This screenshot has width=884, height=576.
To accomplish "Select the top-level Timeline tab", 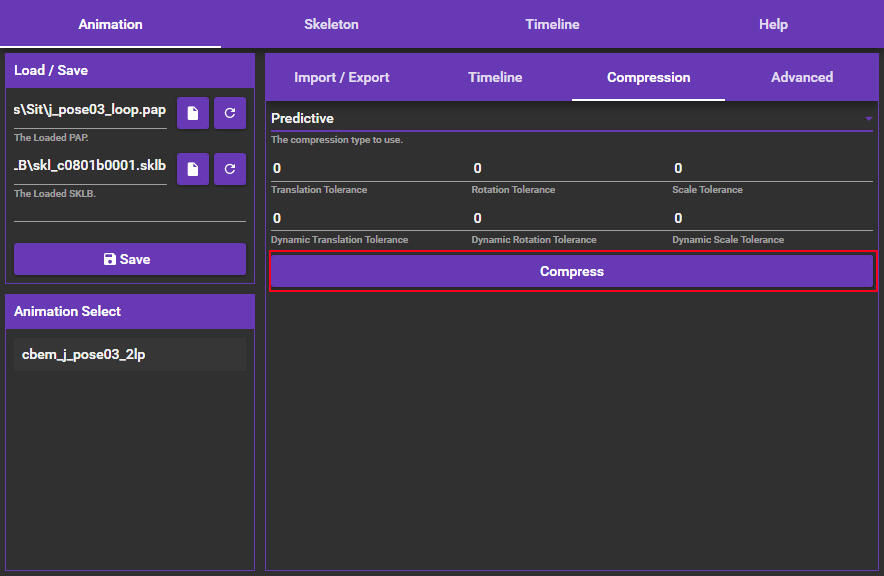I will point(552,24).
